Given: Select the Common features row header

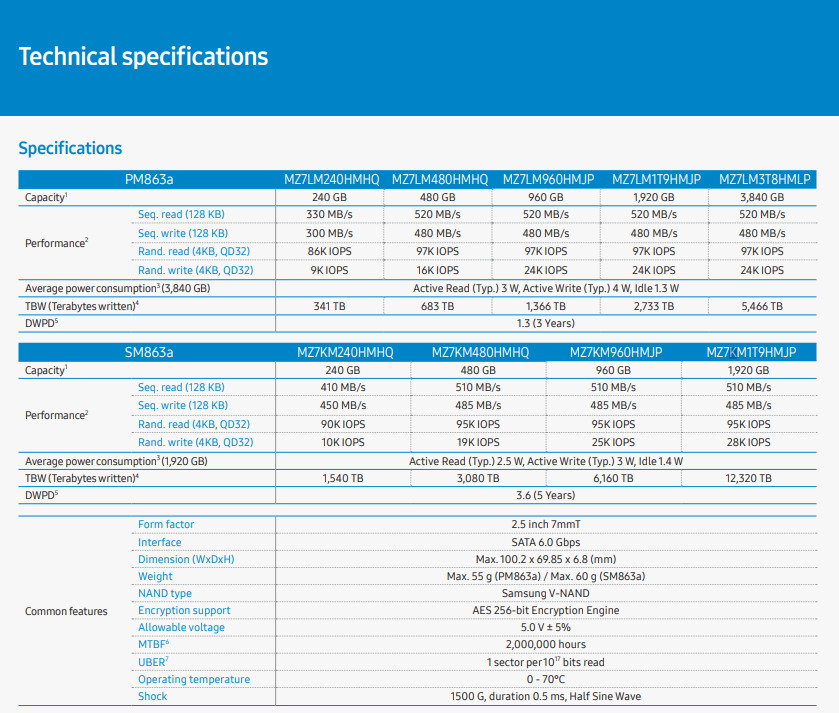Looking at the screenshot, I should pos(66,611).
